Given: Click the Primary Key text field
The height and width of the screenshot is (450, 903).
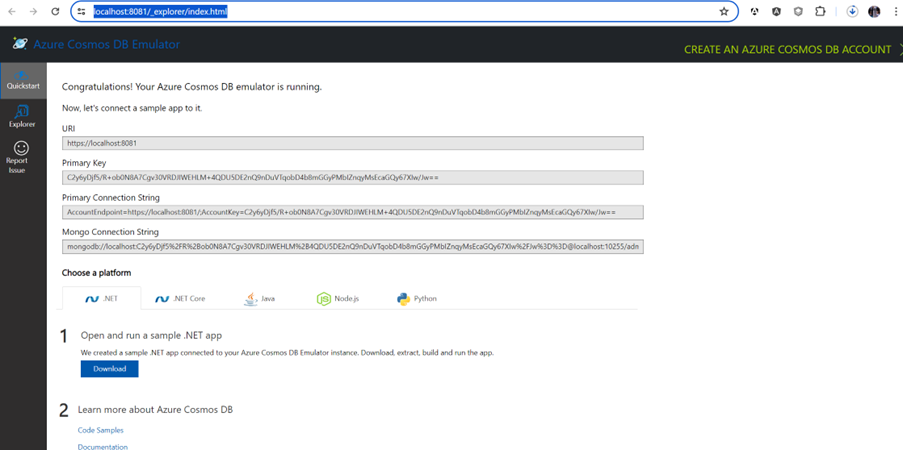Looking at the screenshot, I should pyautogui.click(x=352, y=177).
